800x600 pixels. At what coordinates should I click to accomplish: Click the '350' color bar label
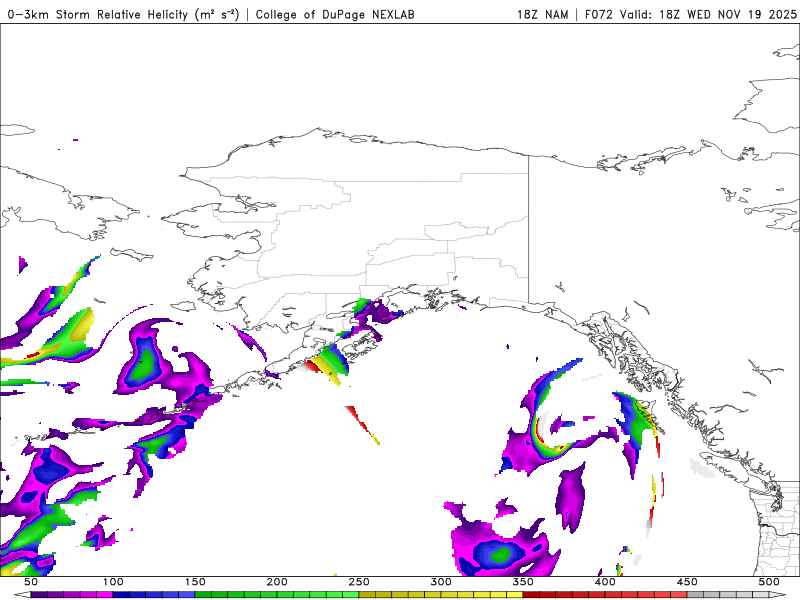pos(523,582)
